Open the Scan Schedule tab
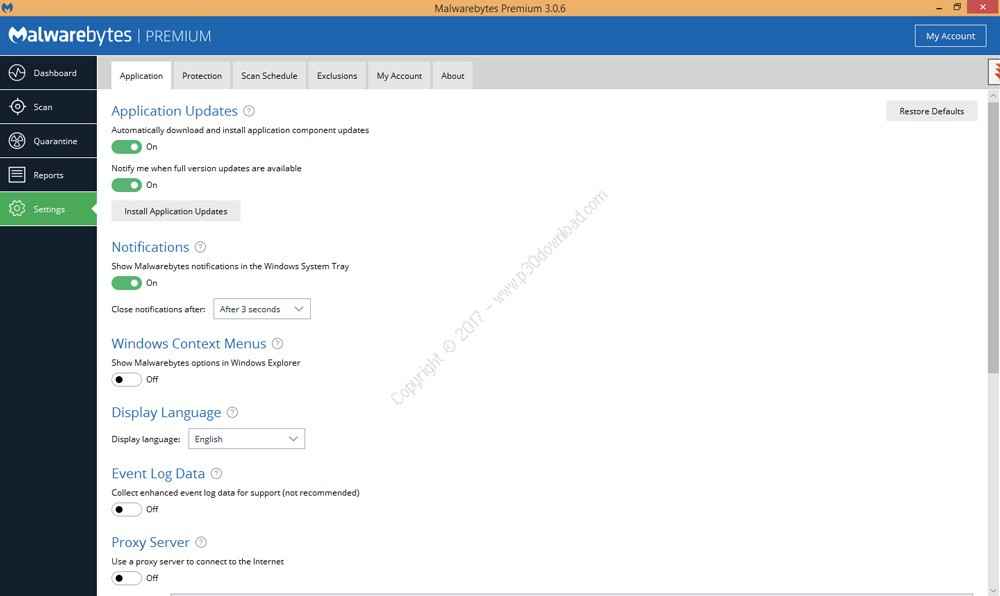Viewport: 1000px width, 596px height. (269, 76)
